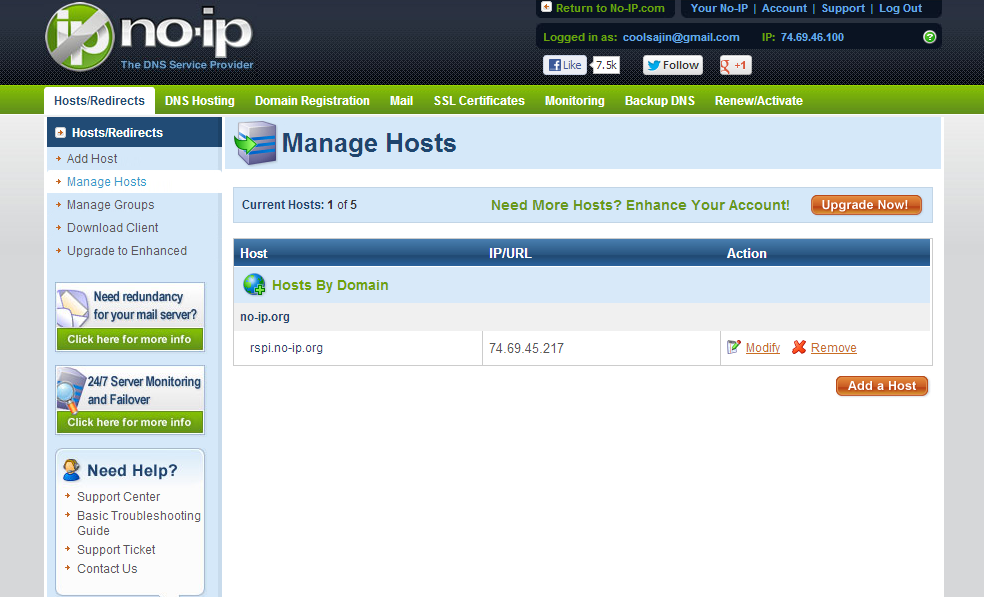Click Log Out

(x=900, y=8)
